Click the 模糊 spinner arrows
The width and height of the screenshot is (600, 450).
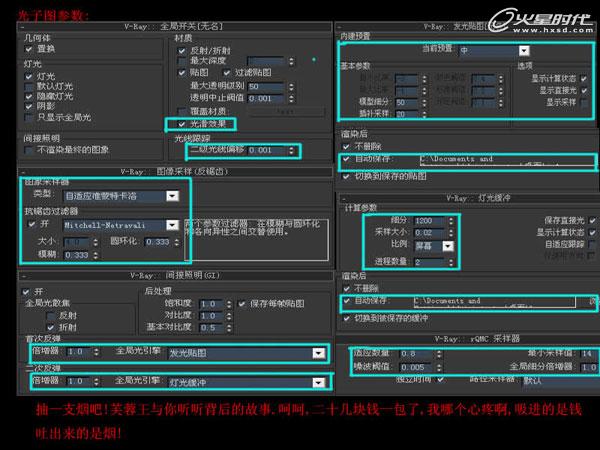click(x=96, y=255)
